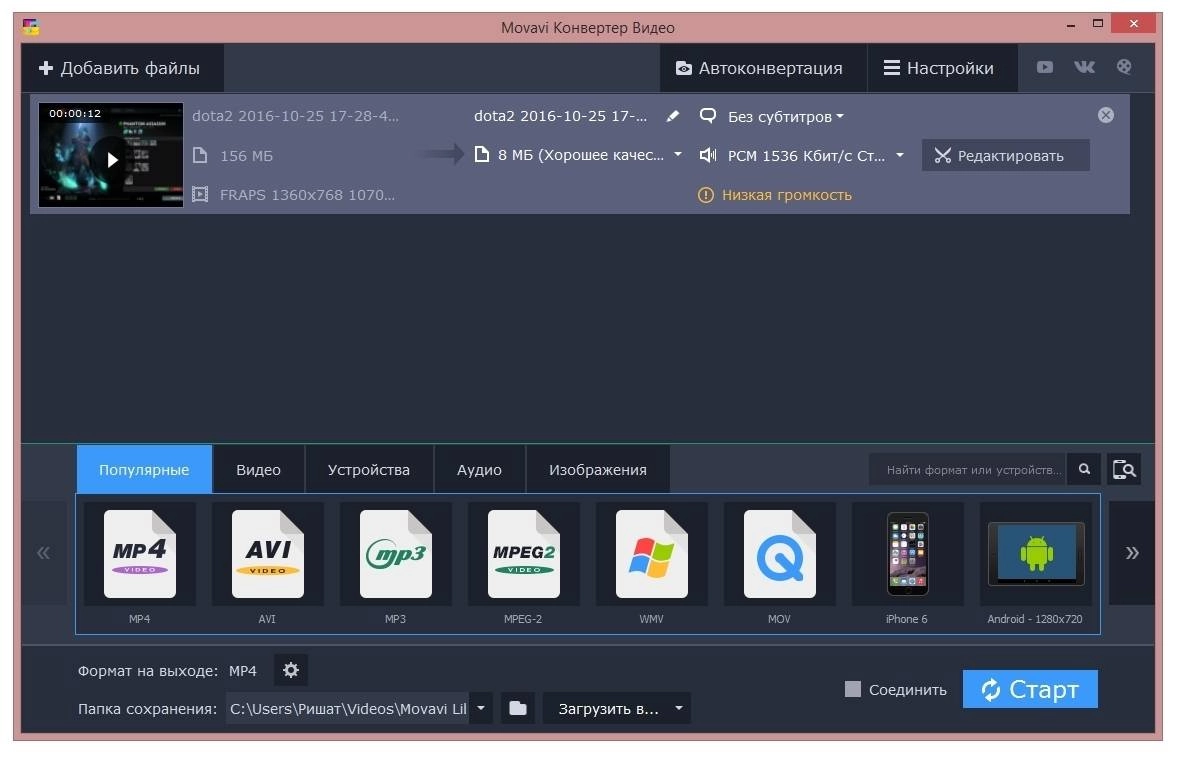
Task: Click the source name dota2 2016-10-25 17-28-4...
Action: coord(295,116)
